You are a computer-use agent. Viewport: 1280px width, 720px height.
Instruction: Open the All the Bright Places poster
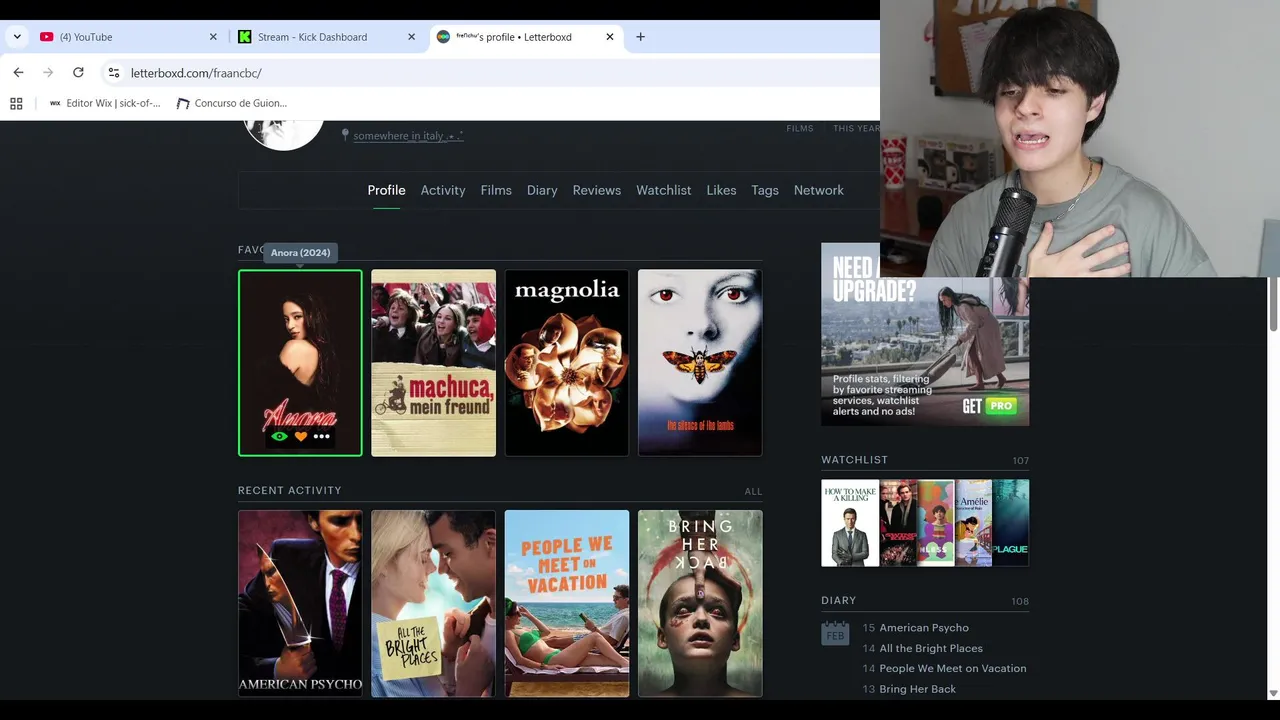coord(433,604)
